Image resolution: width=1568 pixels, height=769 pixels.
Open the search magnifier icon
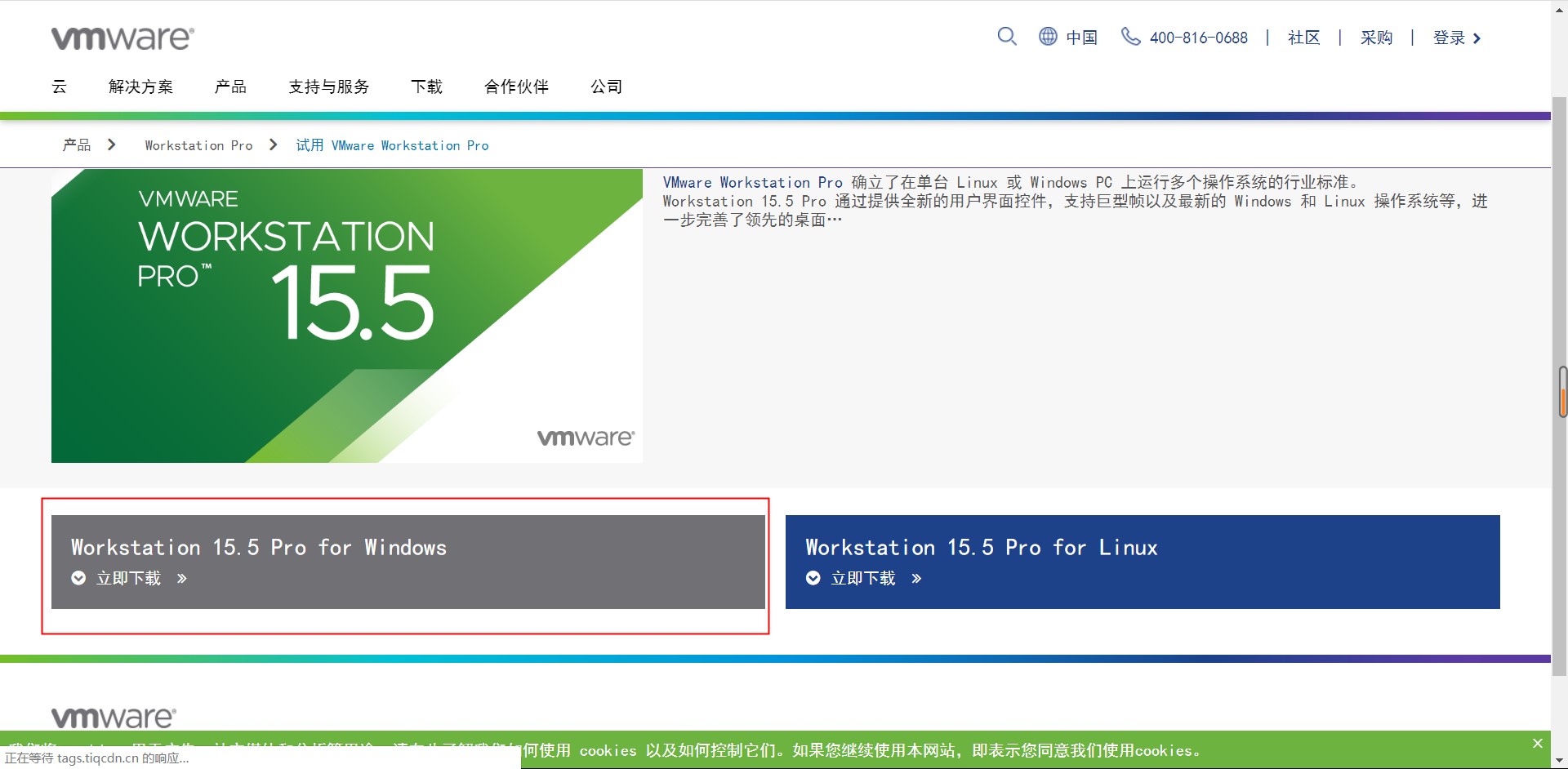[x=1007, y=37]
